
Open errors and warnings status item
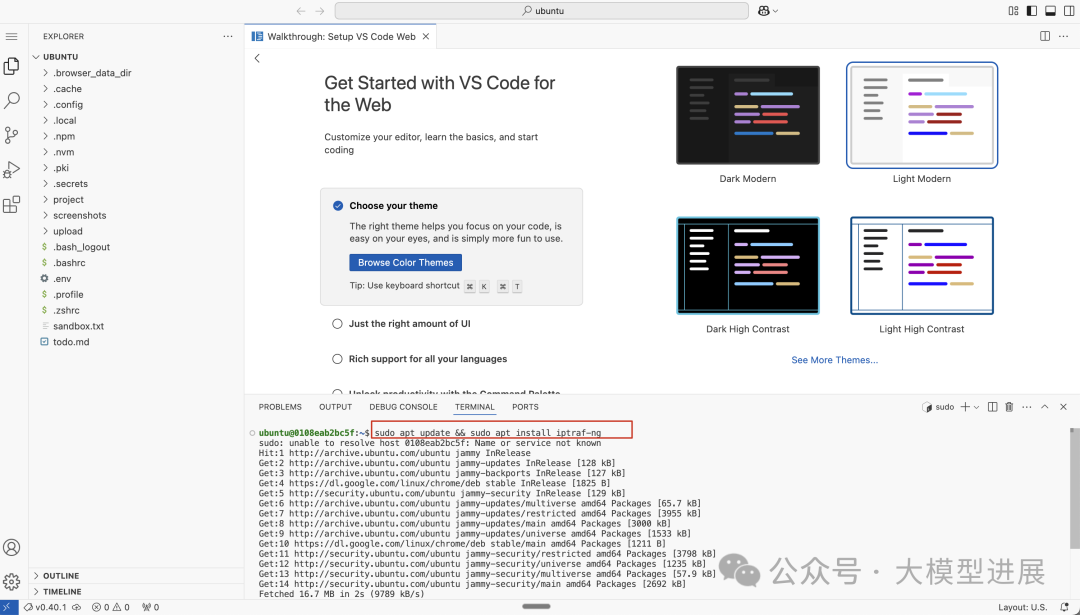[x=112, y=607]
